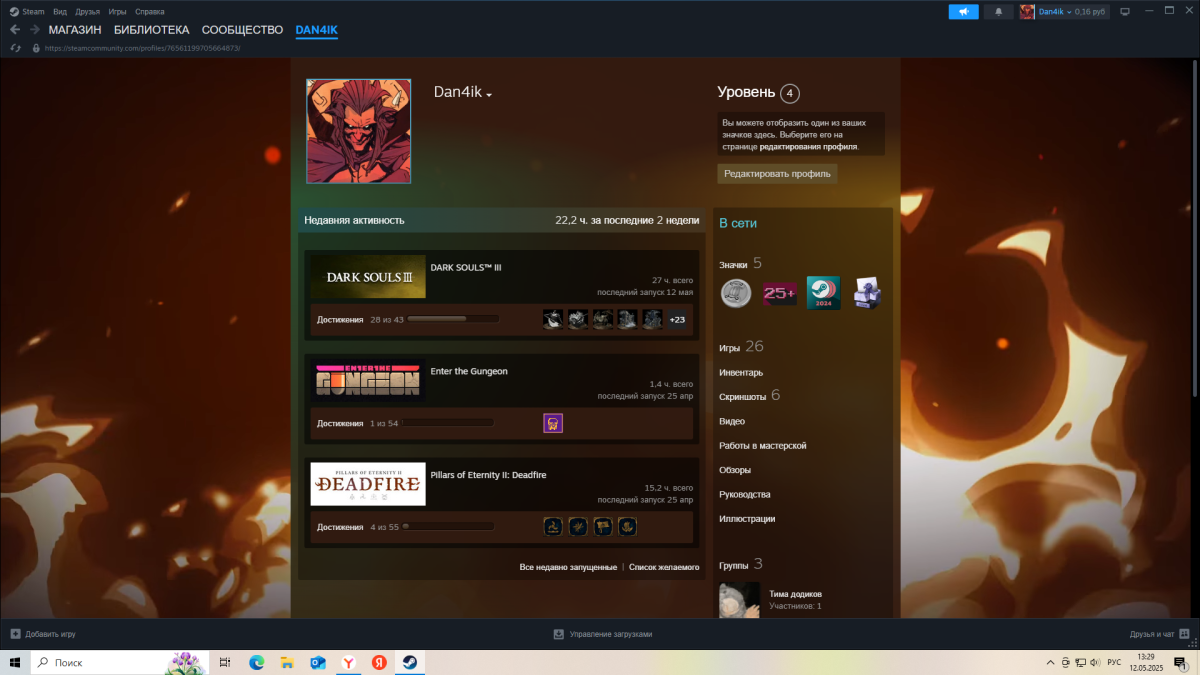Click the Редактировать профиль button
Image resolution: width=1200 pixels, height=675 pixels.
(777, 173)
